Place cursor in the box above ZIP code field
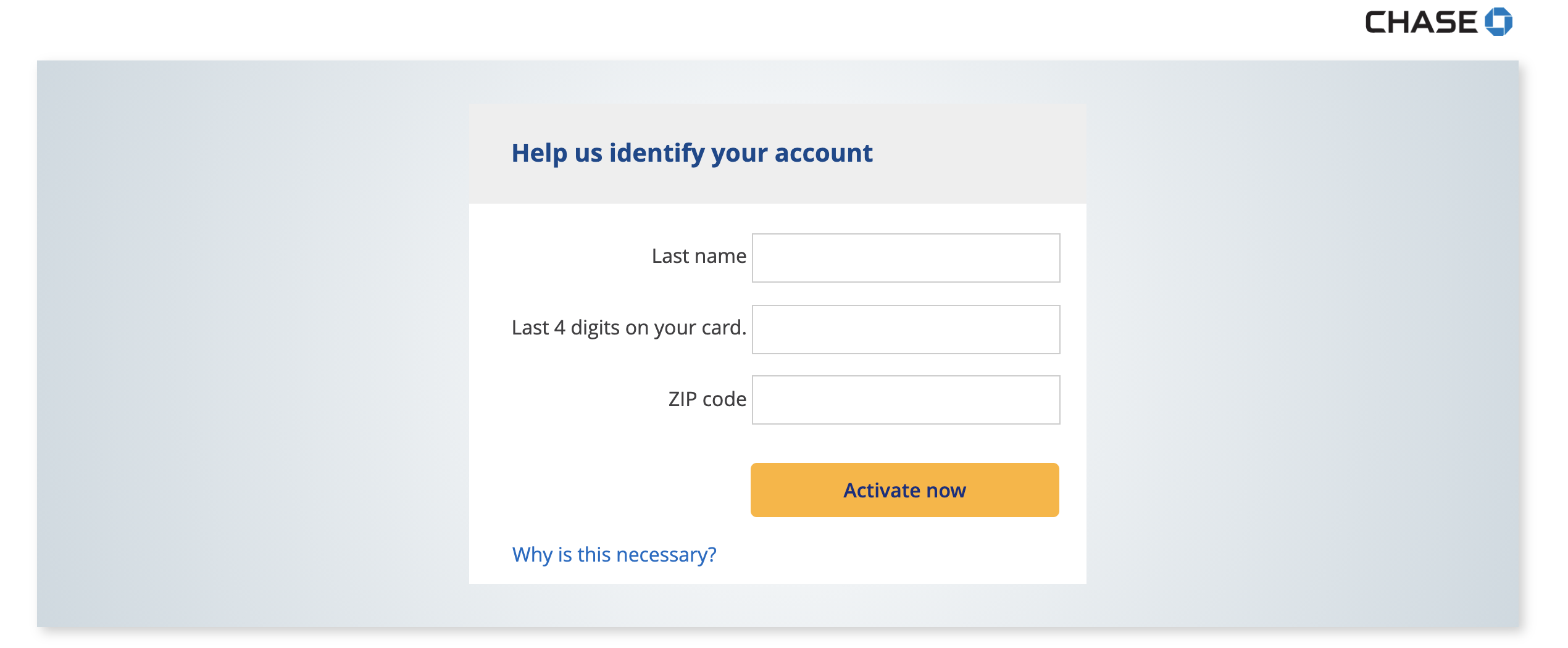The width and height of the screenshot is (1568, 648). pos(906,330)
